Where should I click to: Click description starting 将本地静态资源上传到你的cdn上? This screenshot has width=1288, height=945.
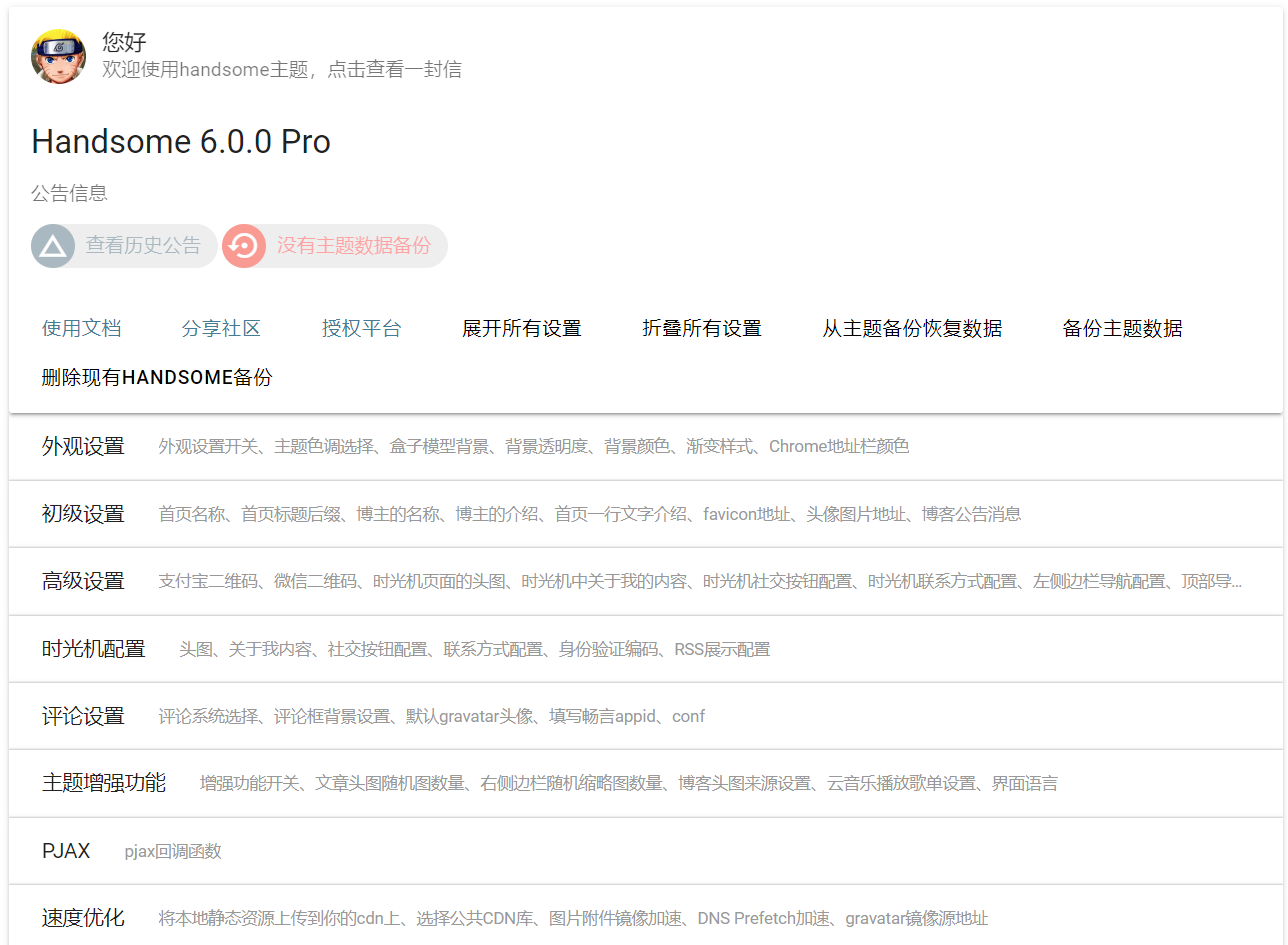tap(574, 918)
